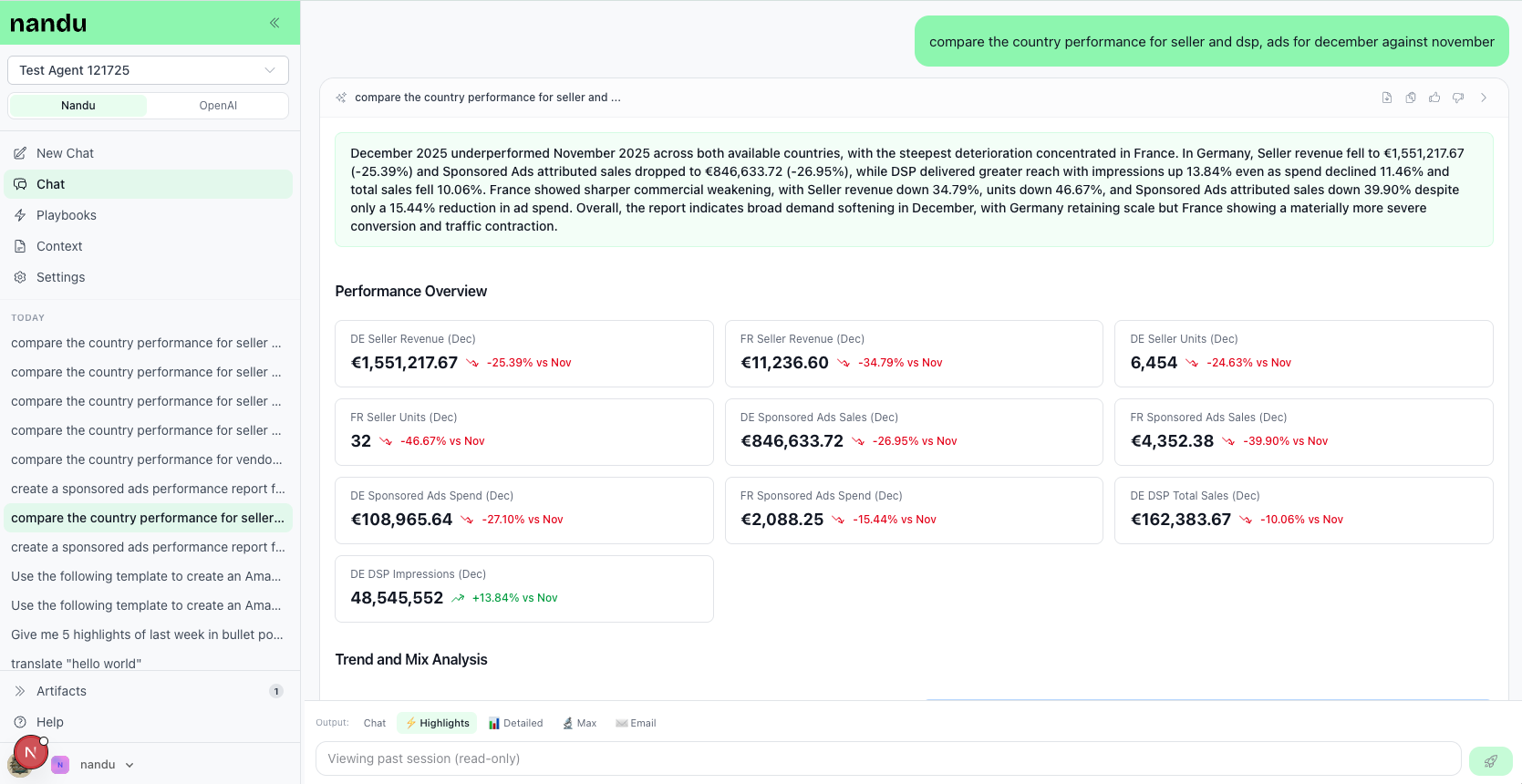Open Playbooks in the sidebar
This screenshot has width=1522, height=784.
66,215
